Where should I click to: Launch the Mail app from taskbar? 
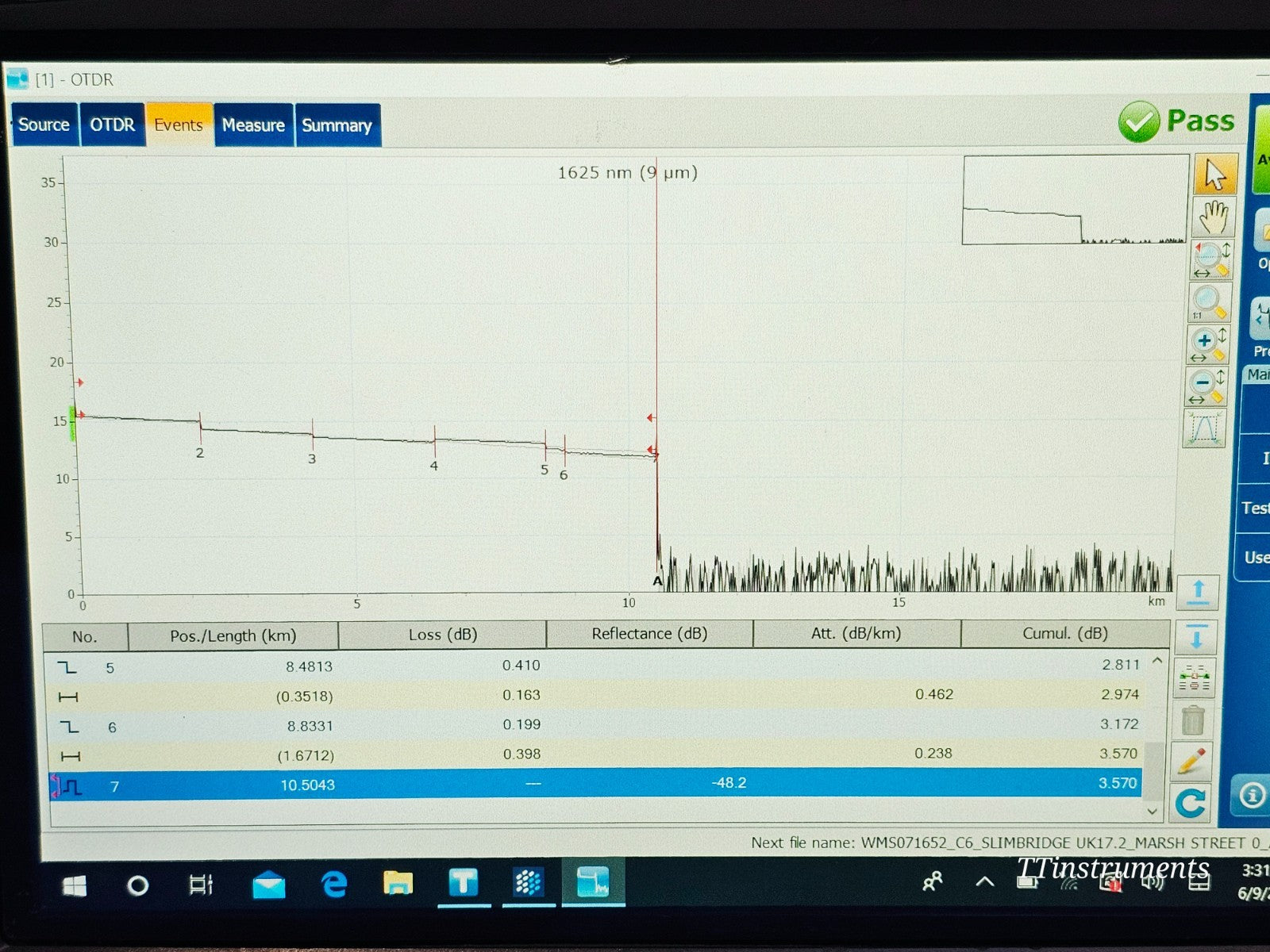(269, 884)
